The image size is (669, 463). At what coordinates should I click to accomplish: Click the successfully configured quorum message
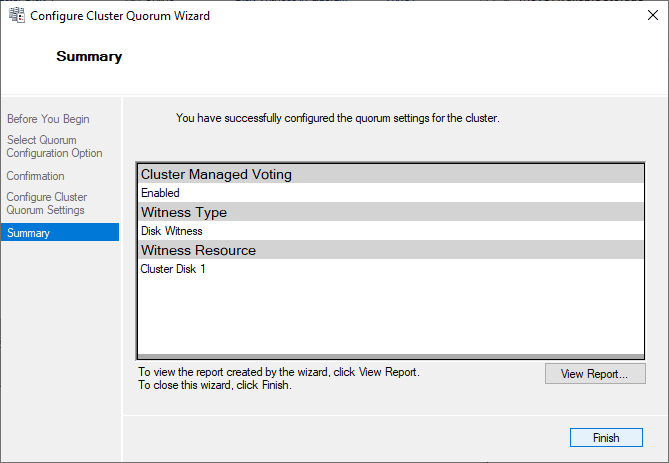[x=337, y=118]
